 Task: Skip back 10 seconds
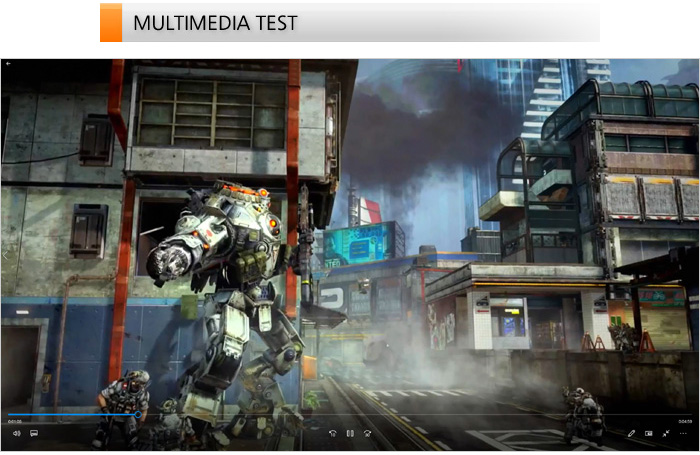(x=333, y=433)
